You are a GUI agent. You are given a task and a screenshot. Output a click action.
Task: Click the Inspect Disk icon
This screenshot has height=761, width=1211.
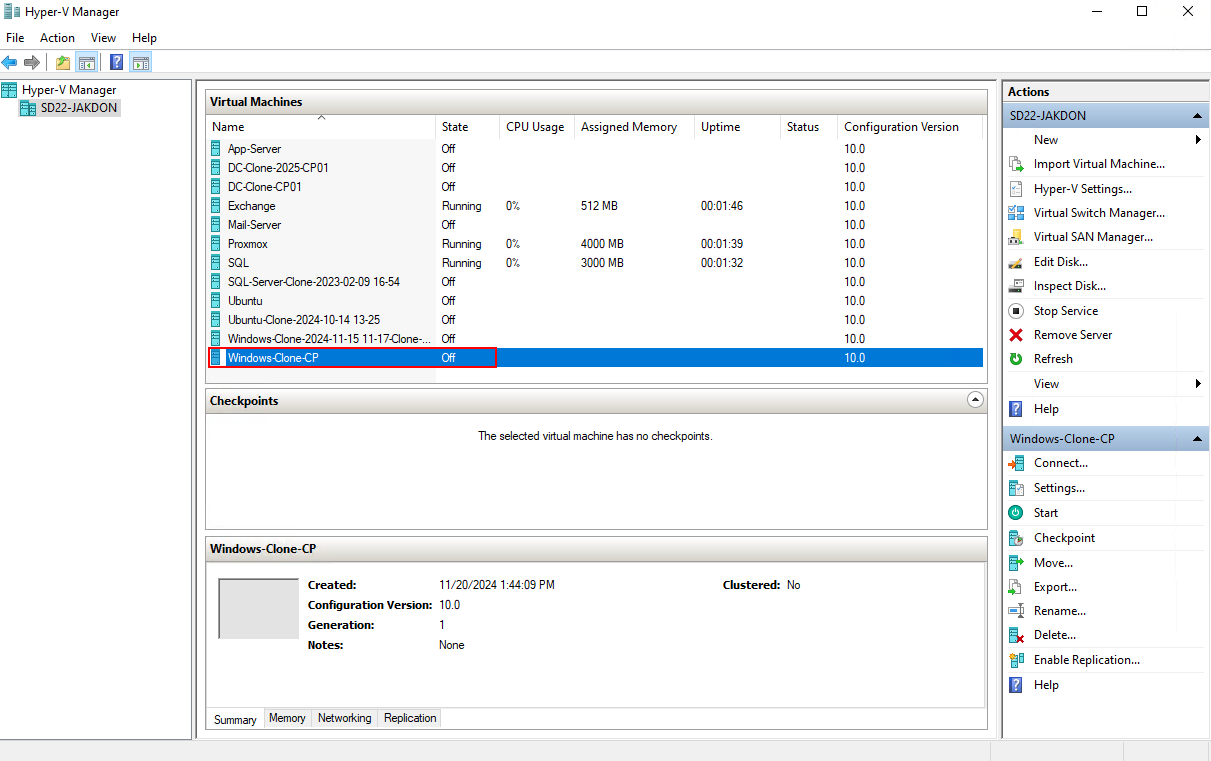1016,286
